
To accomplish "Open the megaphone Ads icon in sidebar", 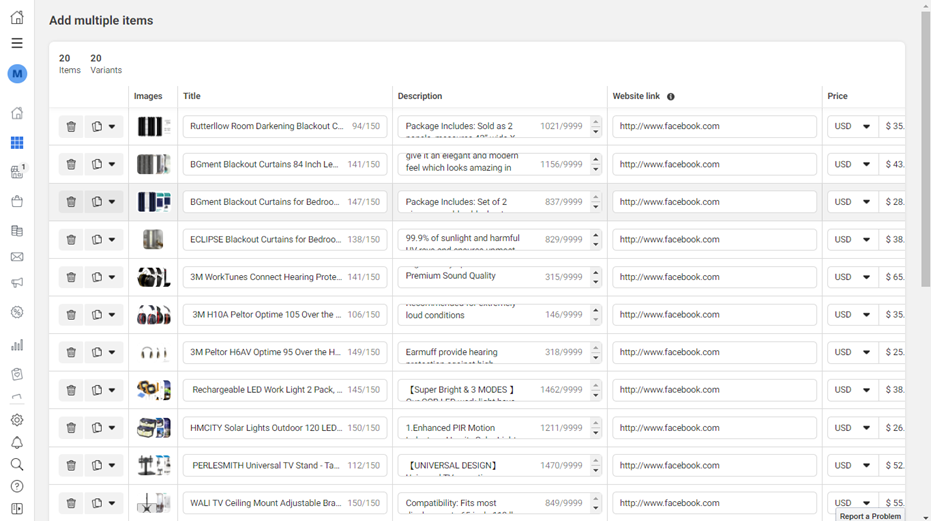I will (x=17, y=283).
